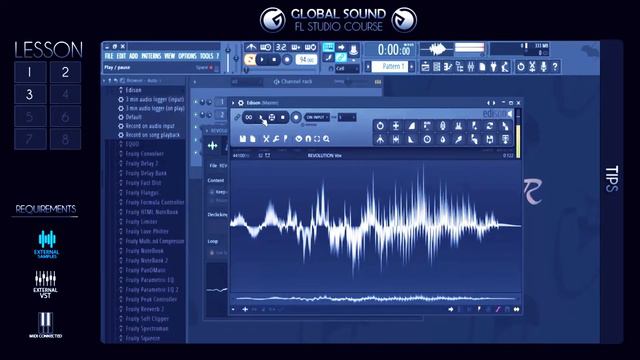This screenshot has height=360, width=640.
Task: Toggle Edison link chain icon
Action: click(x=237, y=118)
